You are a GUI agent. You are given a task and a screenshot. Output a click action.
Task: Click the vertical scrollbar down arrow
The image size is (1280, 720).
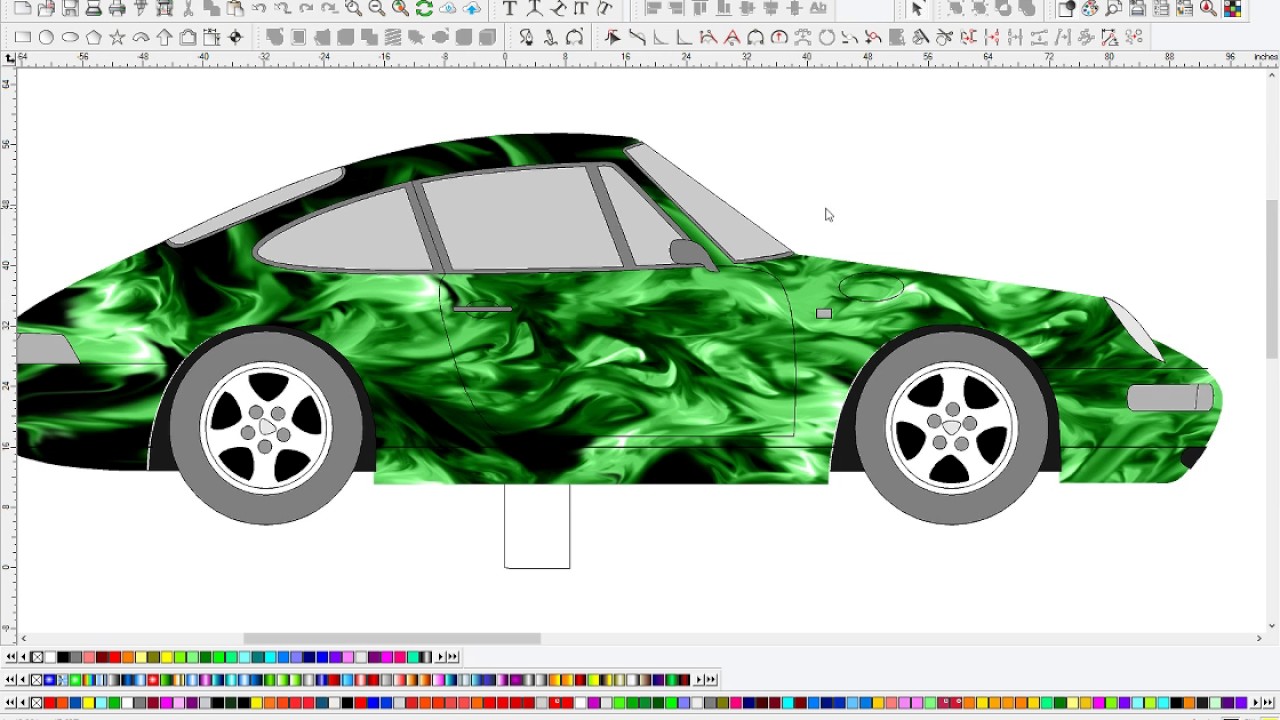1273,626
